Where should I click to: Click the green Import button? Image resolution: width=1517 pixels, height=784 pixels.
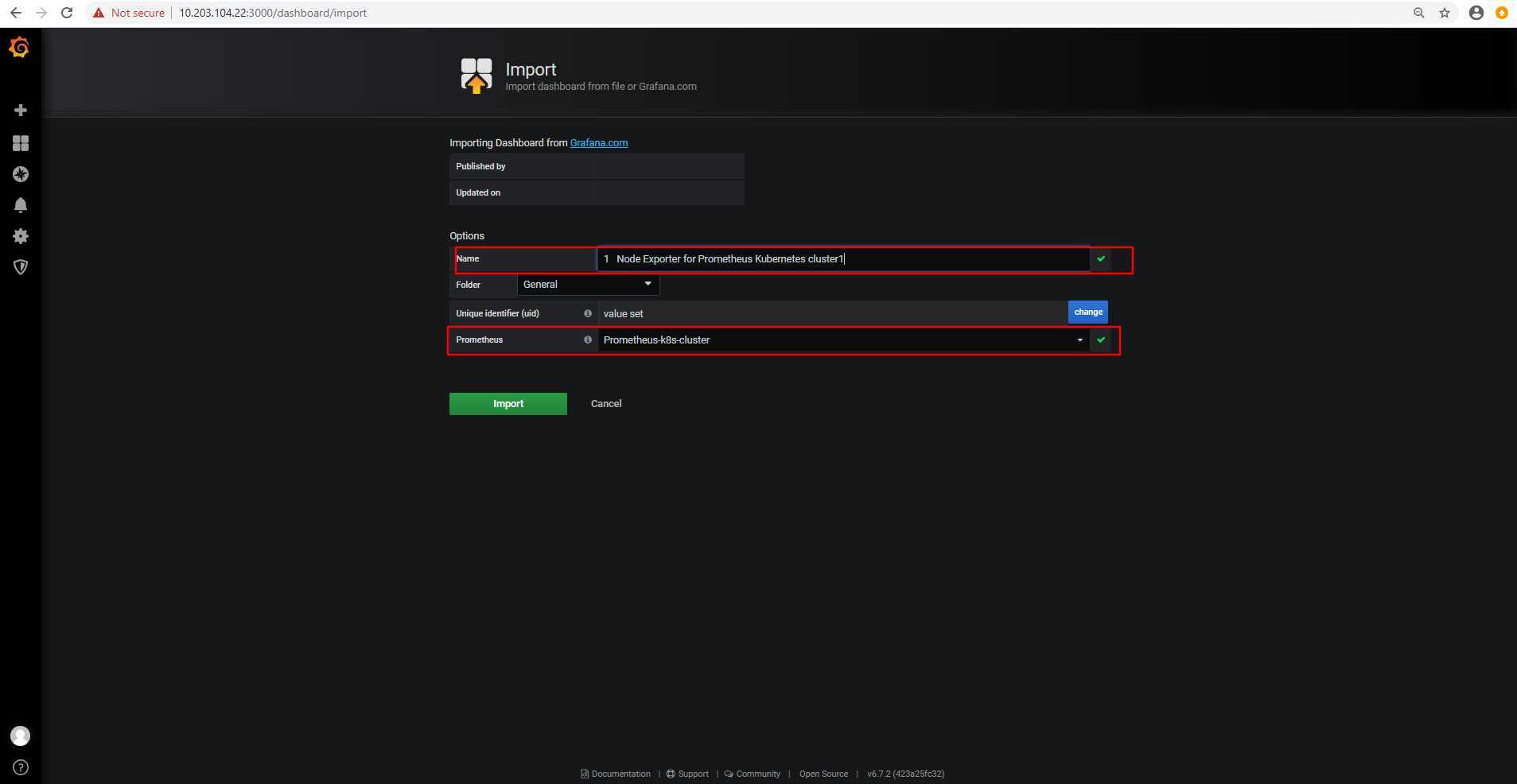coord(508,404)
